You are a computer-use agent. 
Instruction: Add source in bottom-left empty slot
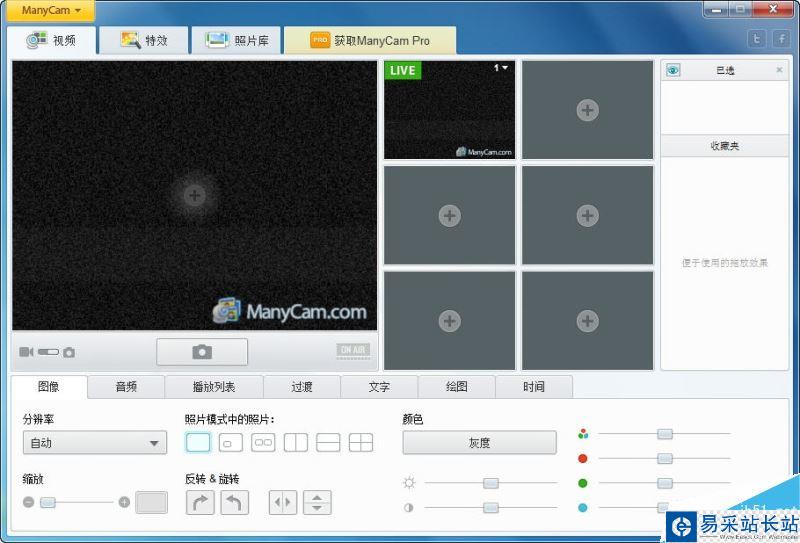click(x=449, y=321)
